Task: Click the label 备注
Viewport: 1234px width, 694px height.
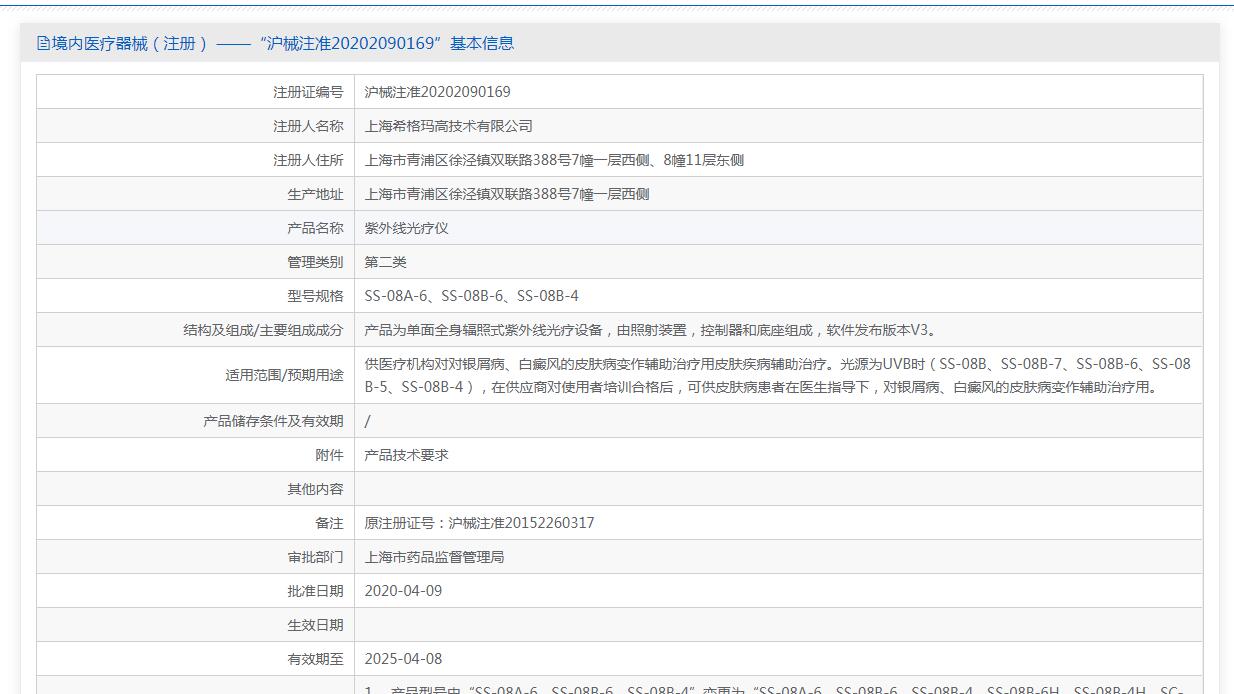Action: pyautogui.click(x=329, y=523)
